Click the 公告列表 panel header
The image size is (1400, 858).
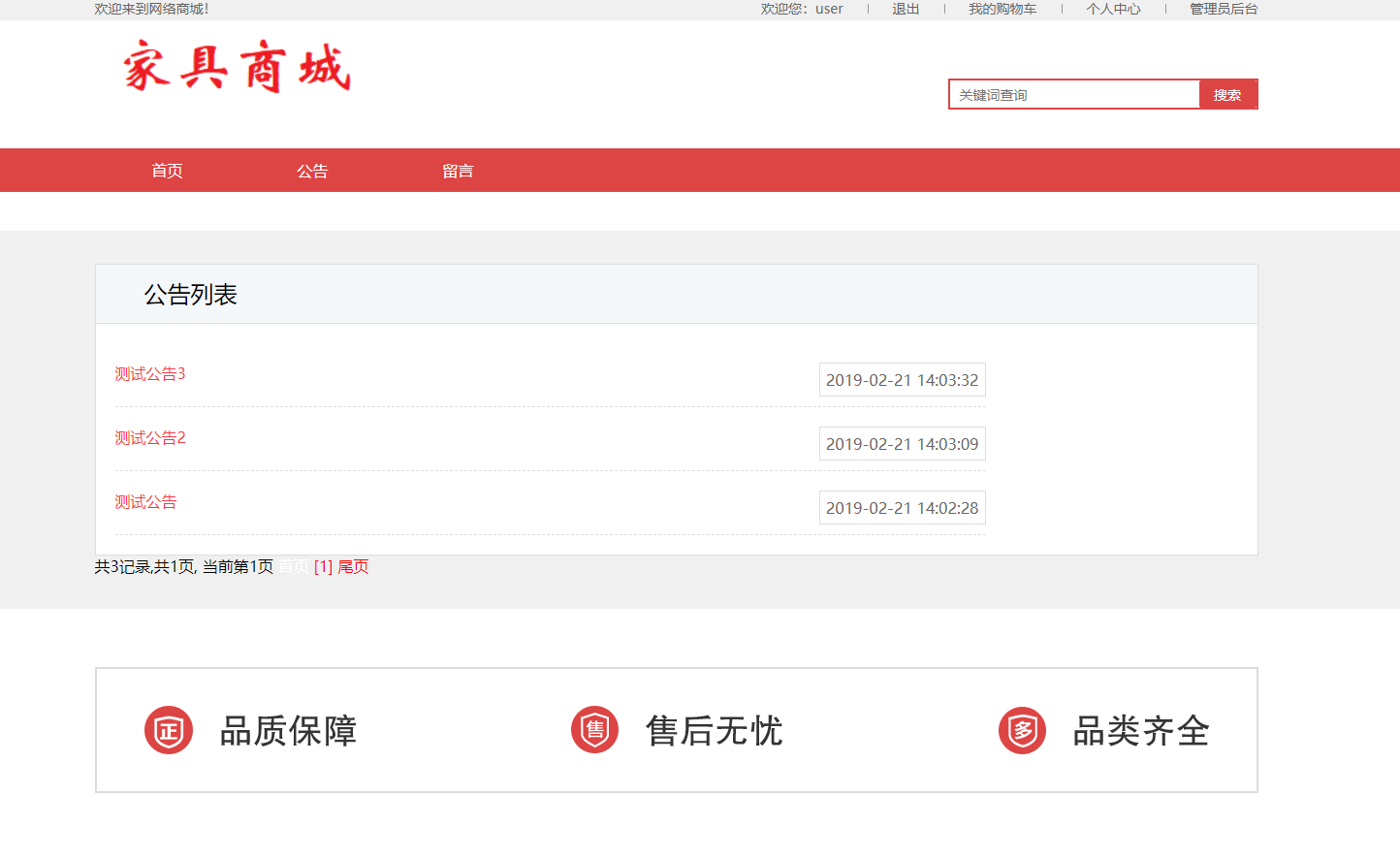[x=190, y=293]
